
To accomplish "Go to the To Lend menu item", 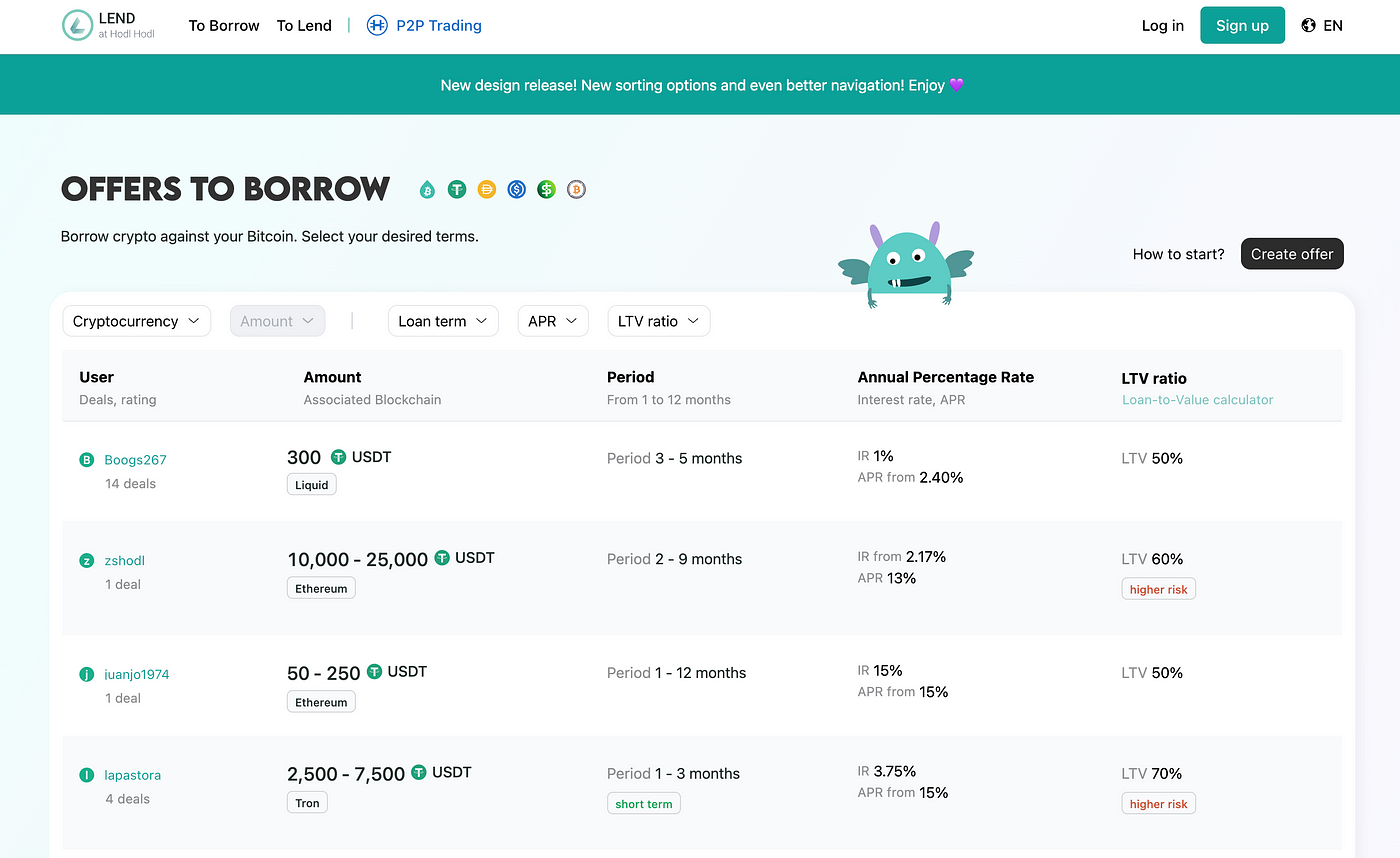I will click(x=304, y=26).
